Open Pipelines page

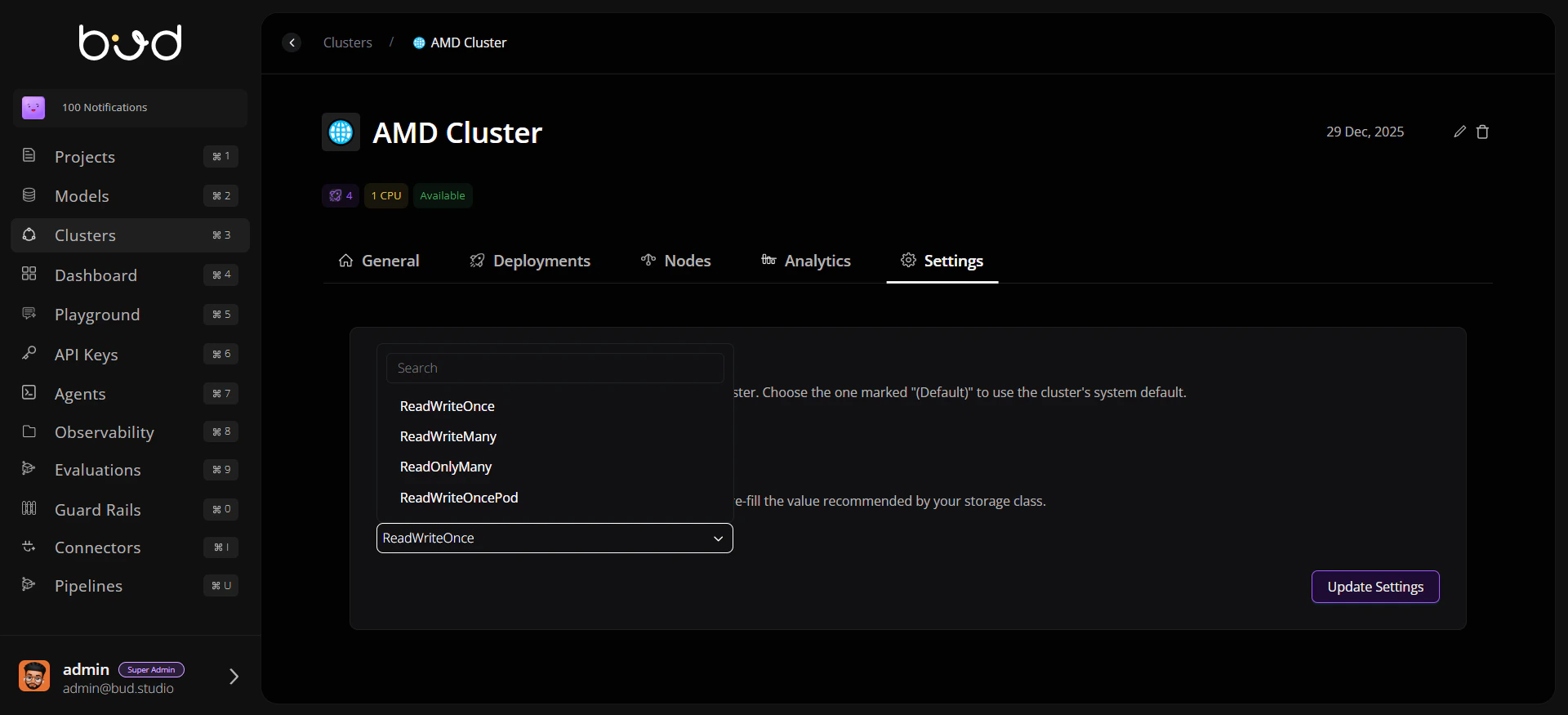(130, 586)
